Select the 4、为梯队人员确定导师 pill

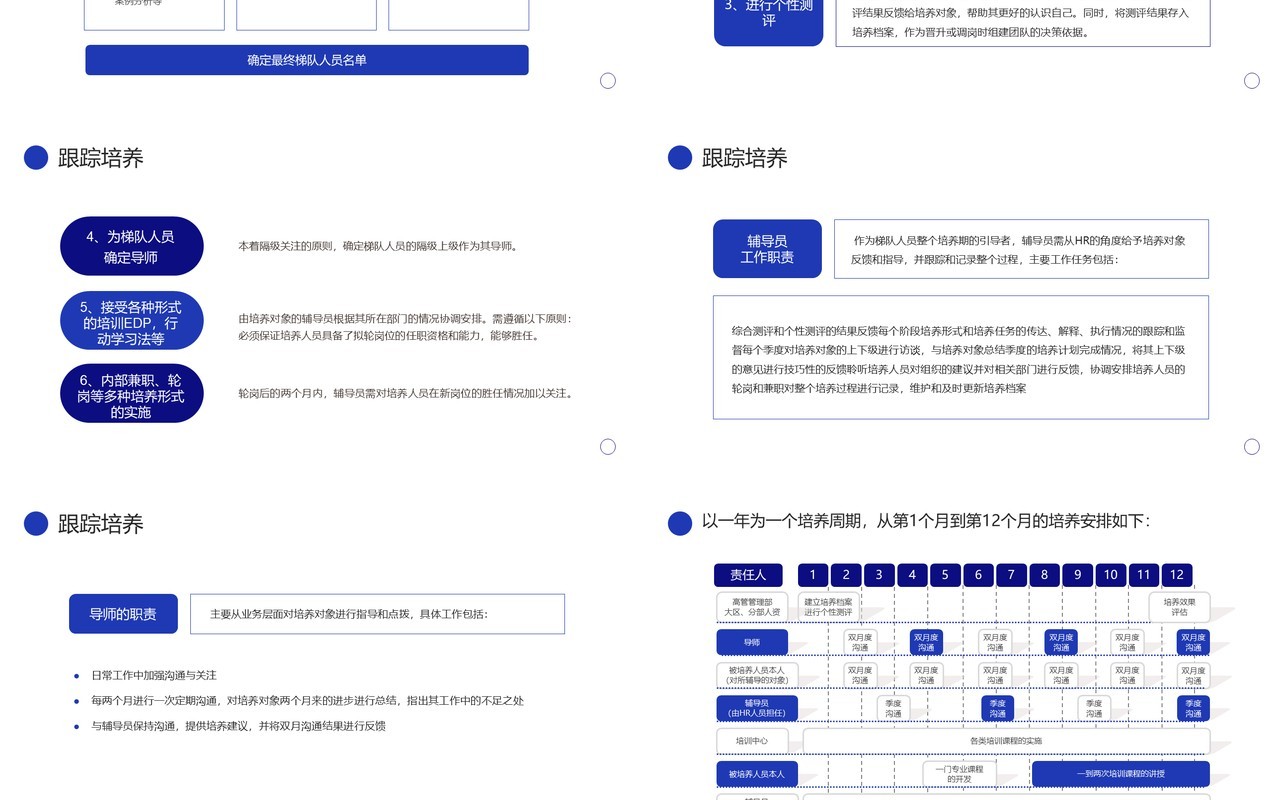pos(132,246)
